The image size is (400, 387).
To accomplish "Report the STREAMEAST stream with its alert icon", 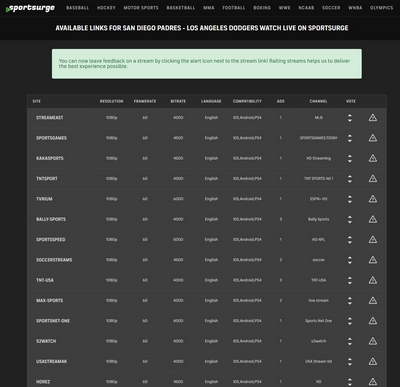I will pos(373,118).
